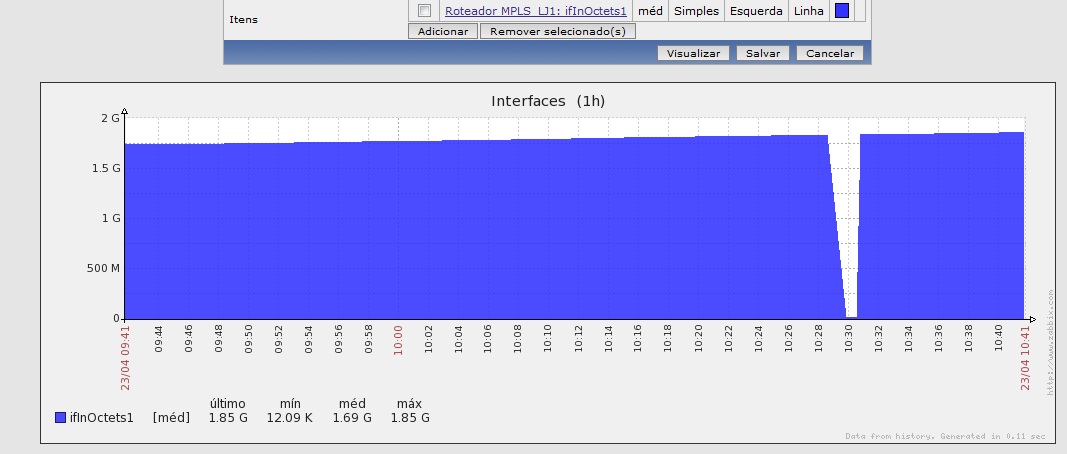Click the 500 M y-axis label

coord(103,268)
